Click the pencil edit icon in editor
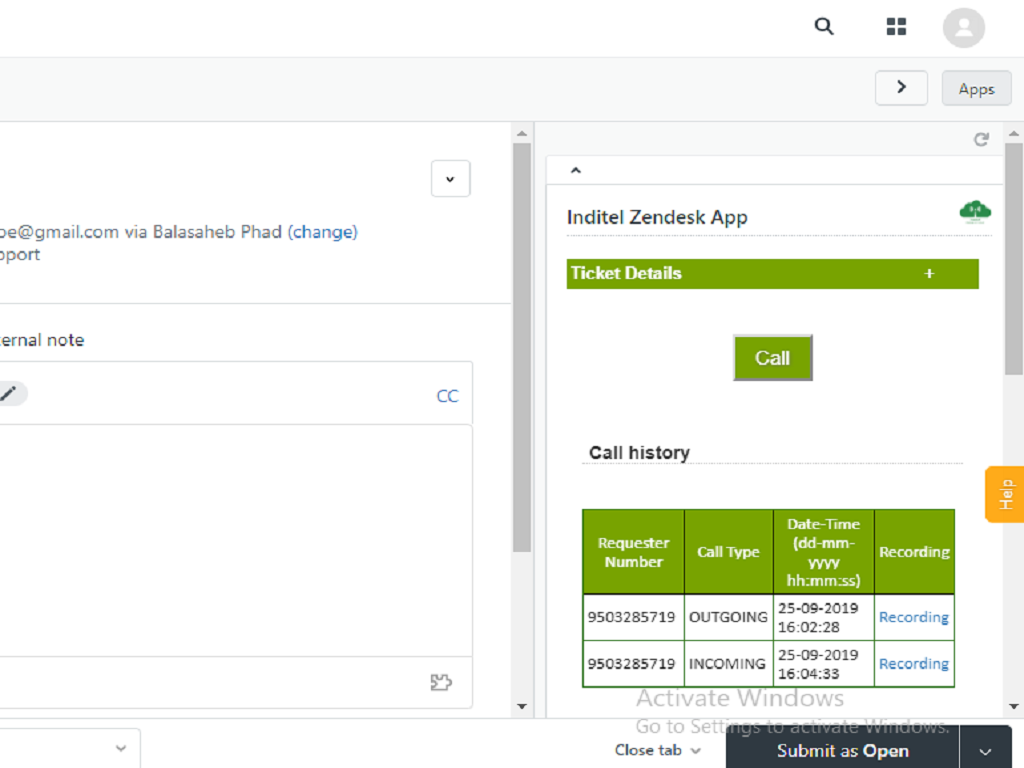Viewport: 1024px width, 768px height. pyautogui.click(x=8, y=394)
